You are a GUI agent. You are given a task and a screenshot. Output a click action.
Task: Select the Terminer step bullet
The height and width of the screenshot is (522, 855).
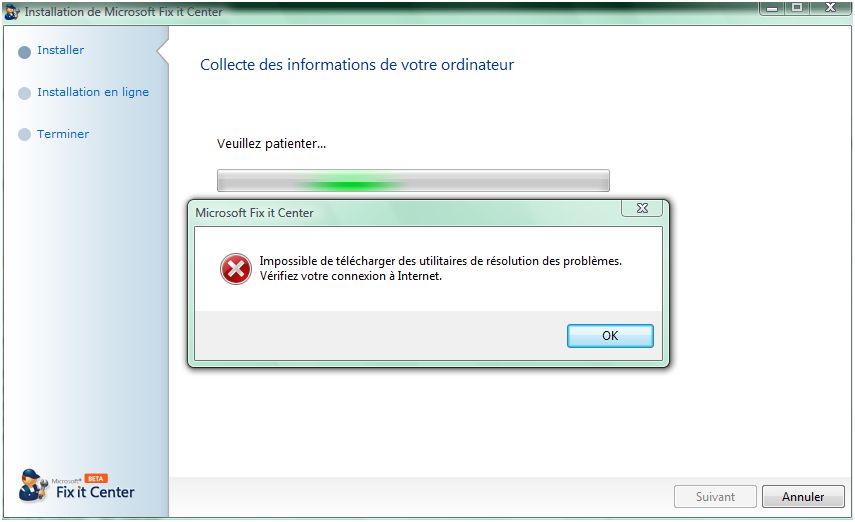pos(25,134)
